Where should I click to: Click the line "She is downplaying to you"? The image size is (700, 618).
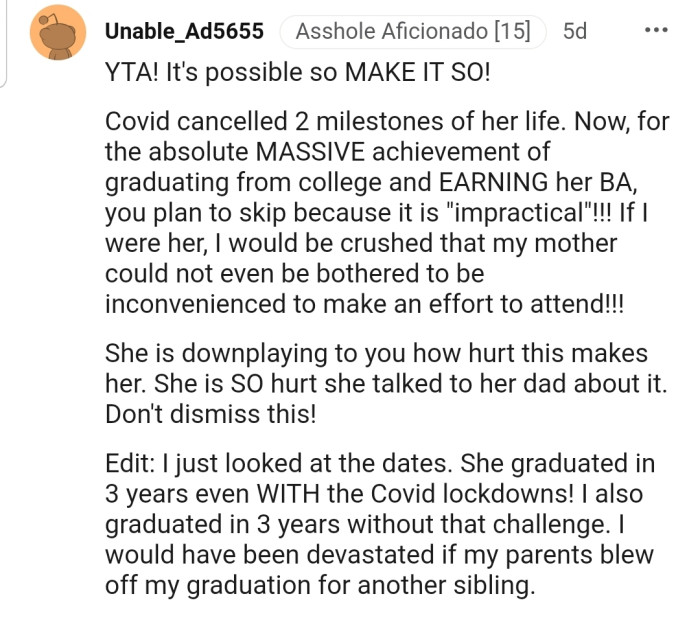pos(376,353)
